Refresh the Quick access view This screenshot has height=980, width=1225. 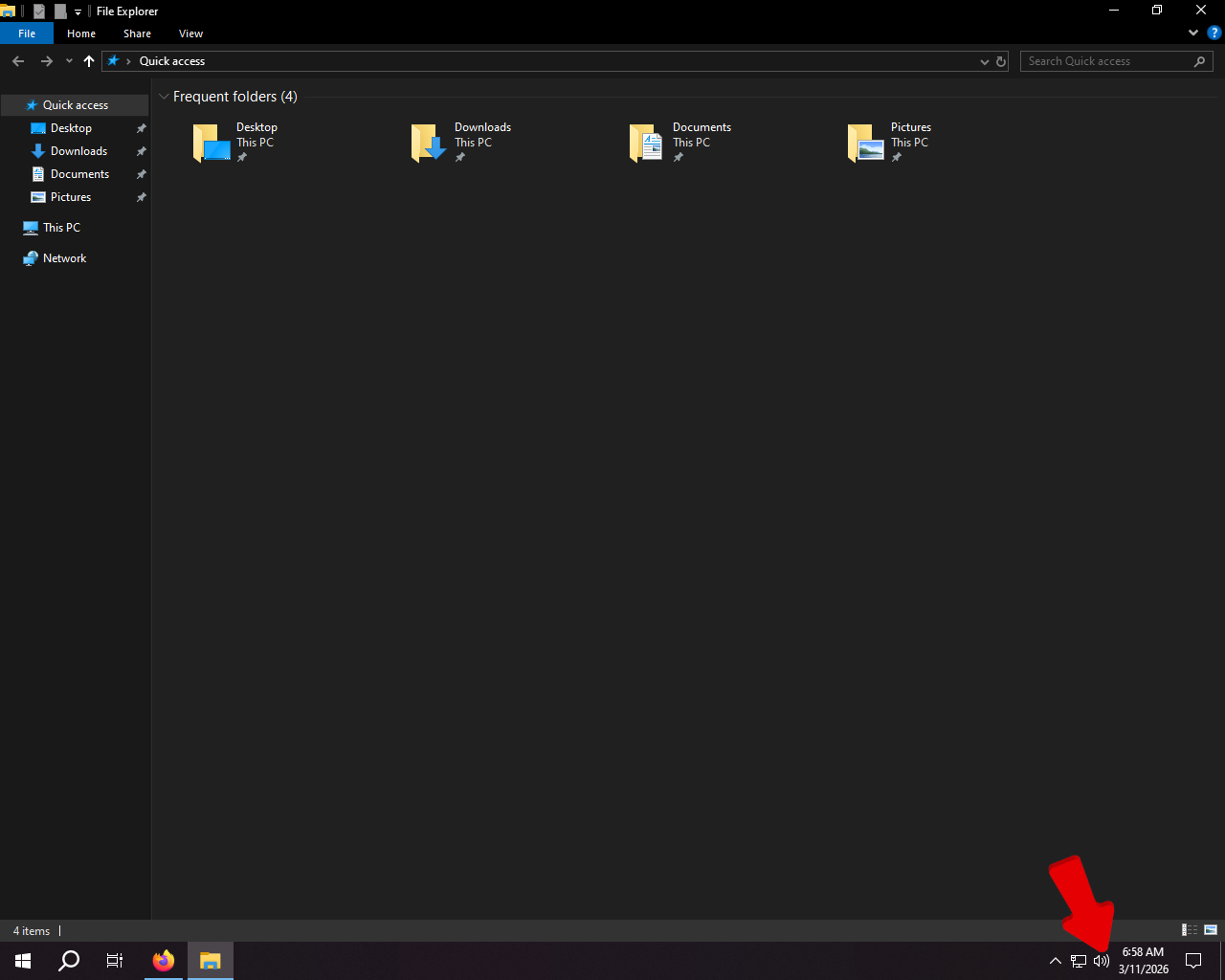tap(1001, 61)
